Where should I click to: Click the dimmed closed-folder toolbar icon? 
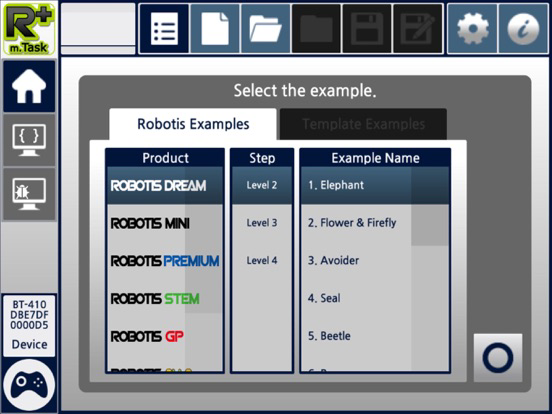pyautogui.click(x=316, y=29)
